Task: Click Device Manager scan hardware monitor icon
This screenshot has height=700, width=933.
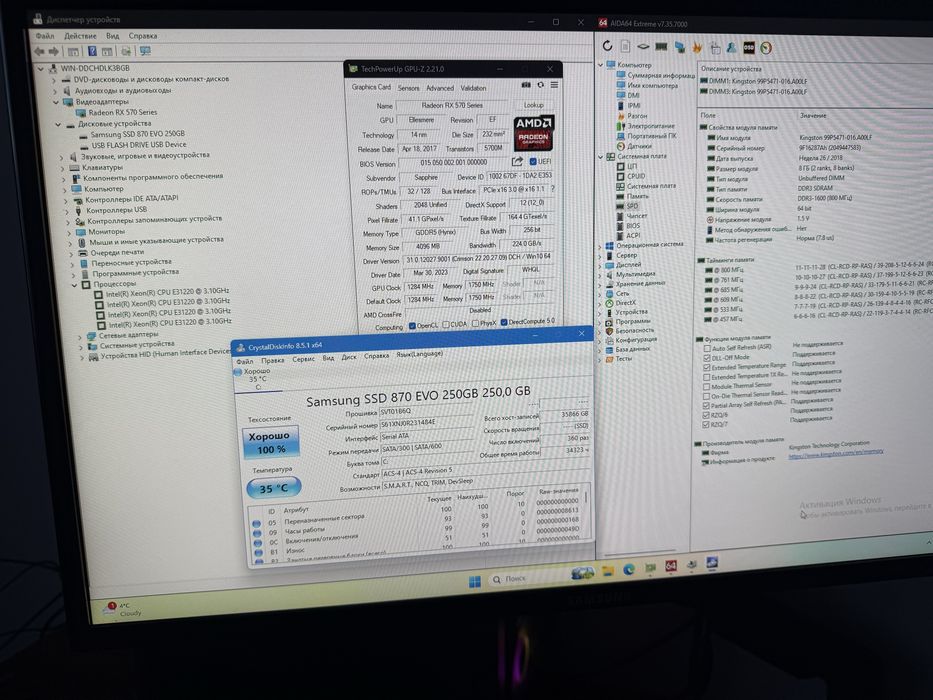Action: click(x=145, y=52)
